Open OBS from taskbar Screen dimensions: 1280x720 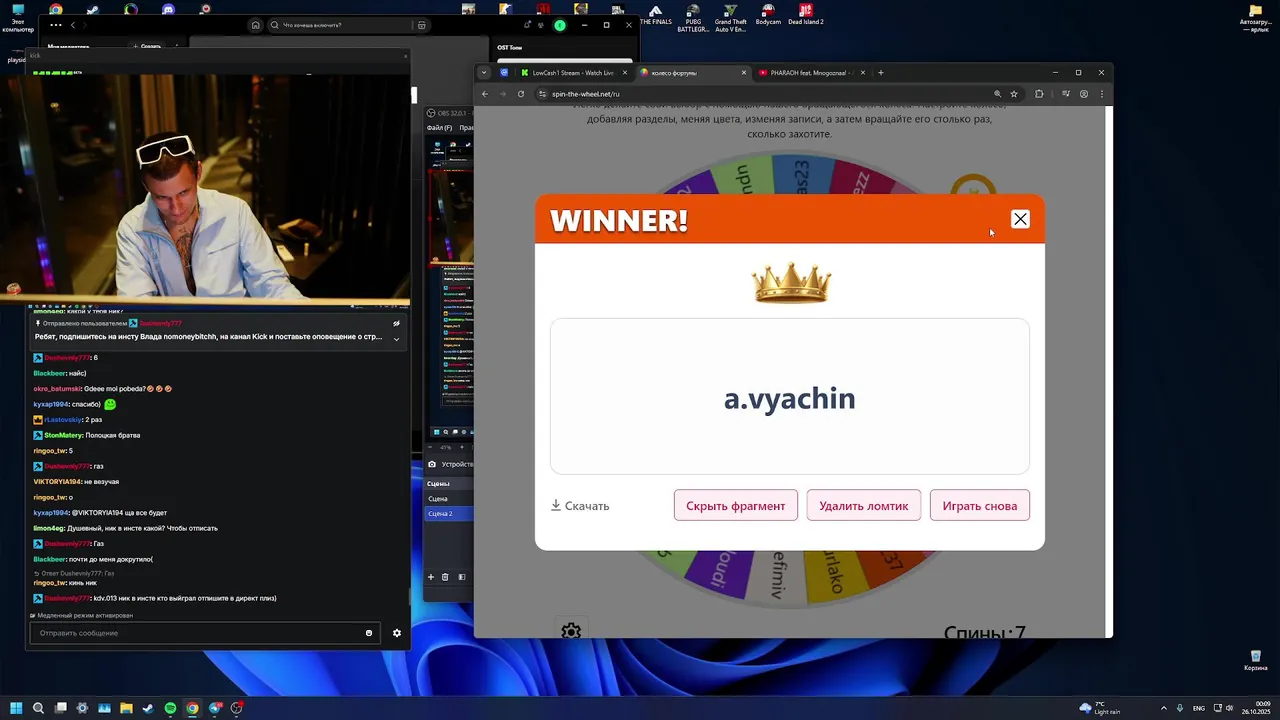coord(237,708)
